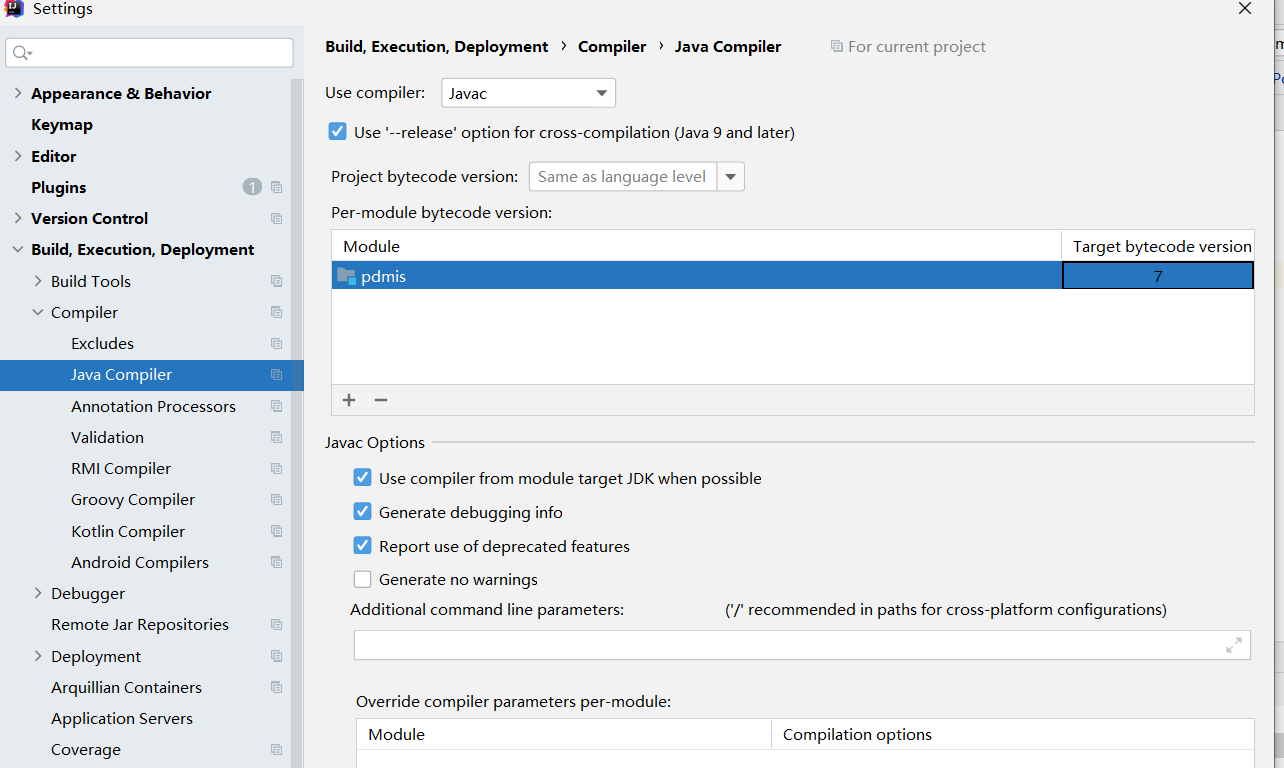Click the search magnifier icon in settings
Viewport: 1284px width, 768px height.
(x=22, y=53)
